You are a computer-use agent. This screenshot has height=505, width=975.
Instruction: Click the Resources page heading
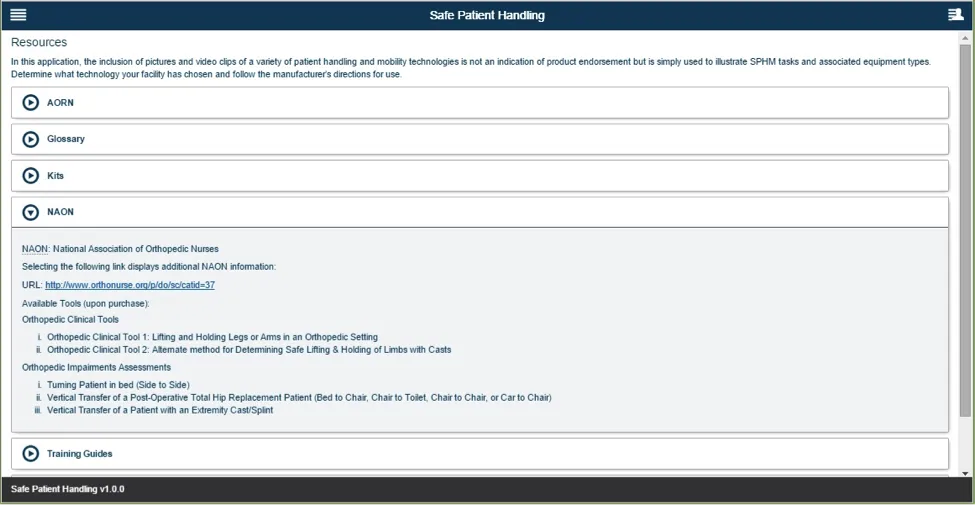39,42
